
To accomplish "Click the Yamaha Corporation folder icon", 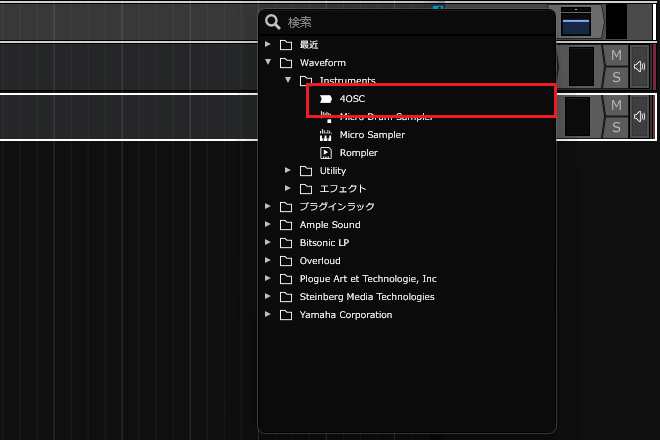I will 286,315.
